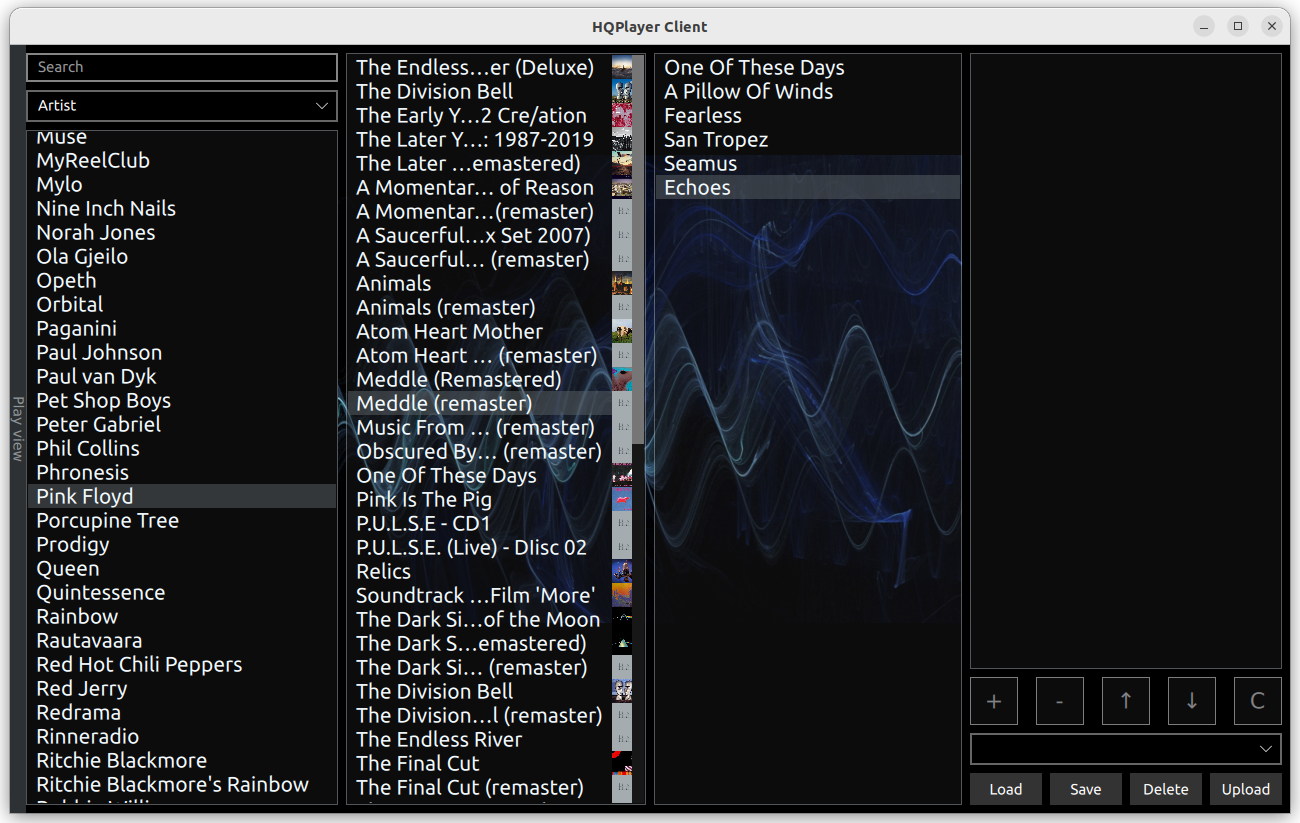Open the Play view side tab
Viewport: 1300px width, 823px height.
click(x=17, y=429)
